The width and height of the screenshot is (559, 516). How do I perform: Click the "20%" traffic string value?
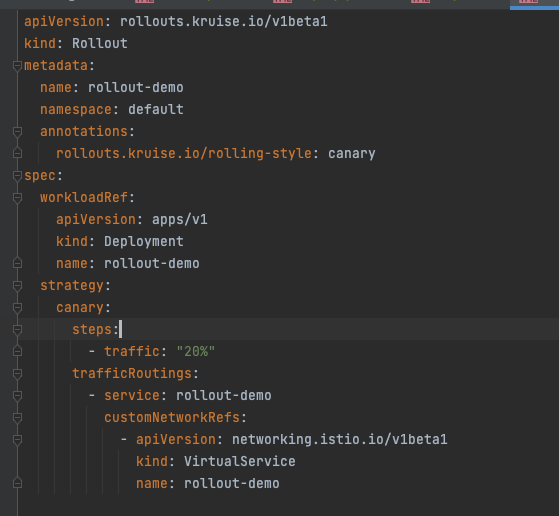(x=196, y=352)
